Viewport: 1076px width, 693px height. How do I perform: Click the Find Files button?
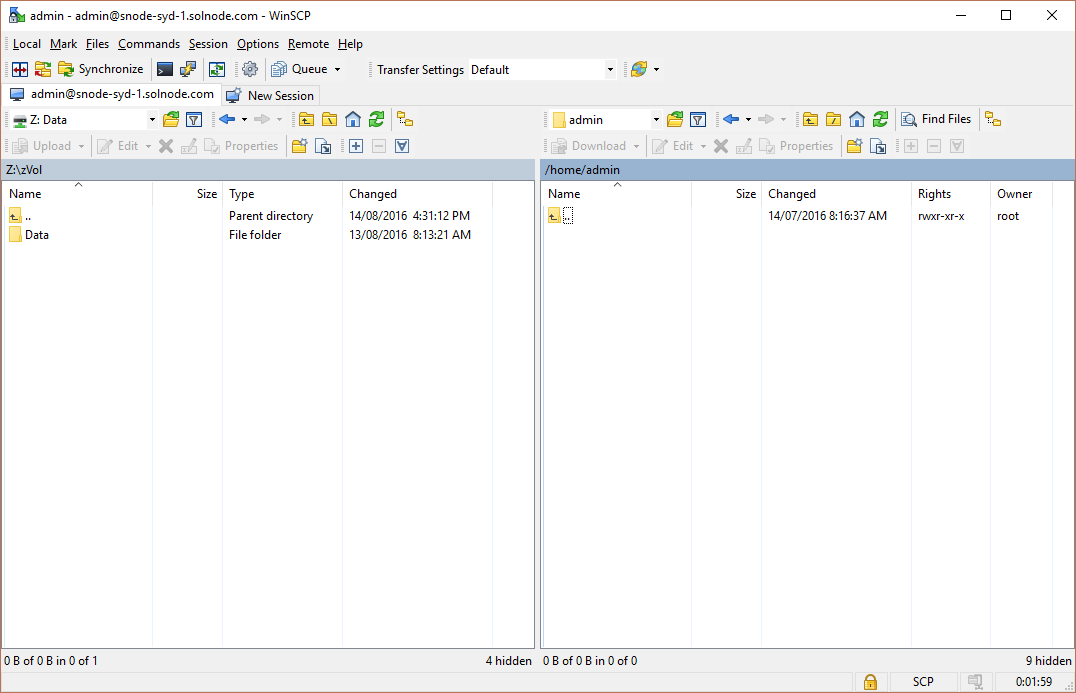point(937,119)
